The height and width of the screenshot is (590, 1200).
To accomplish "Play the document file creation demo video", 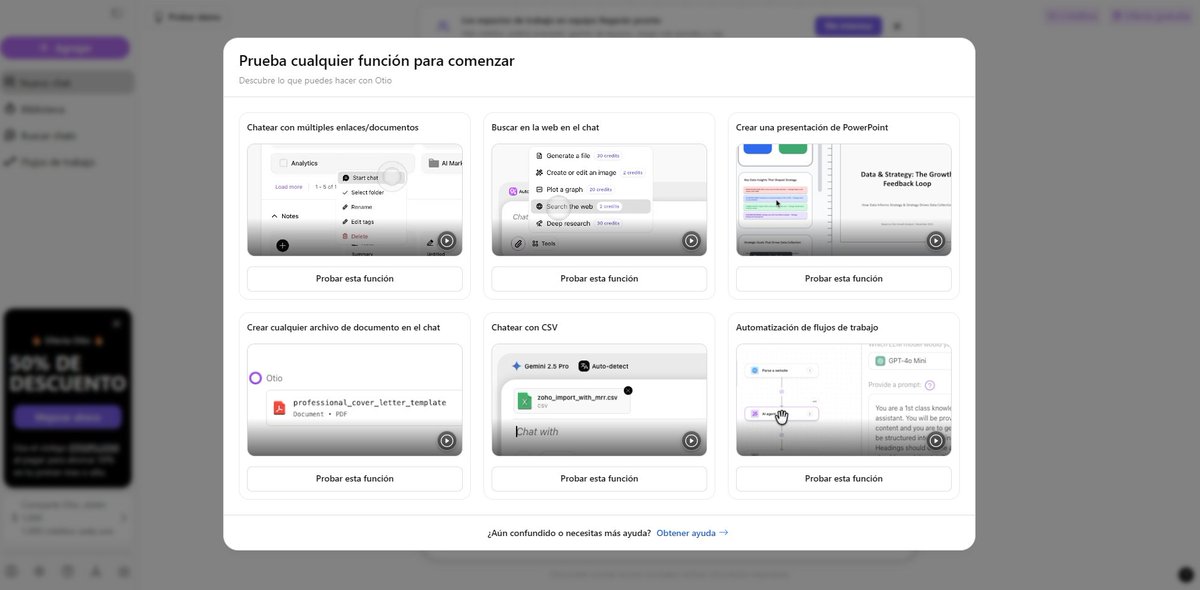I will pos(447,441).
